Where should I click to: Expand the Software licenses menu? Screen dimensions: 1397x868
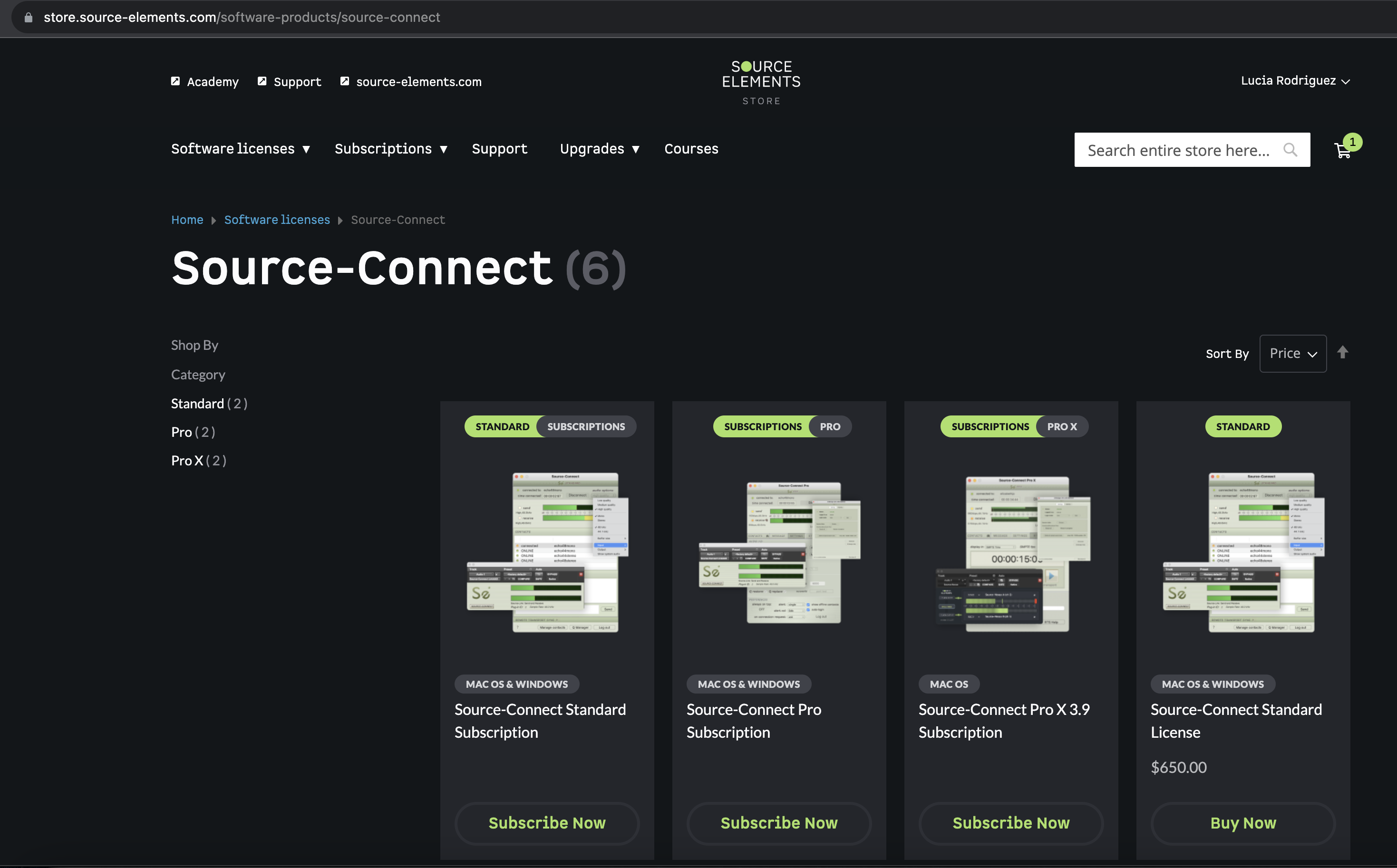[x=240, y=149]
